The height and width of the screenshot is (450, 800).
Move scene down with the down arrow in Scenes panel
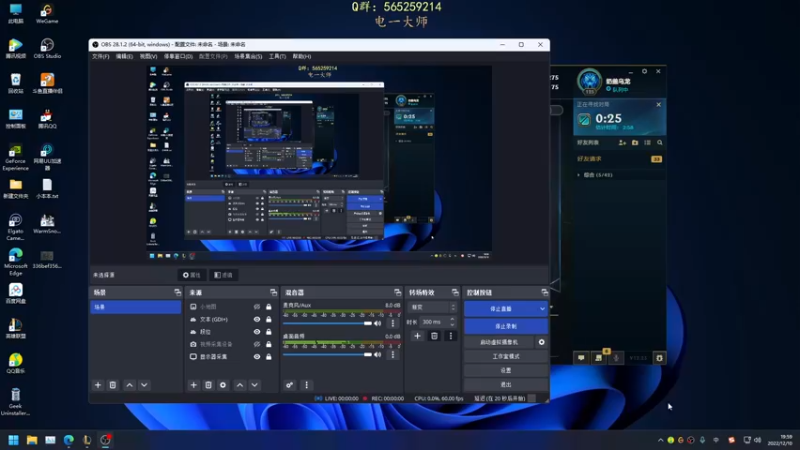pyautogui.click(x=144, y=385)
